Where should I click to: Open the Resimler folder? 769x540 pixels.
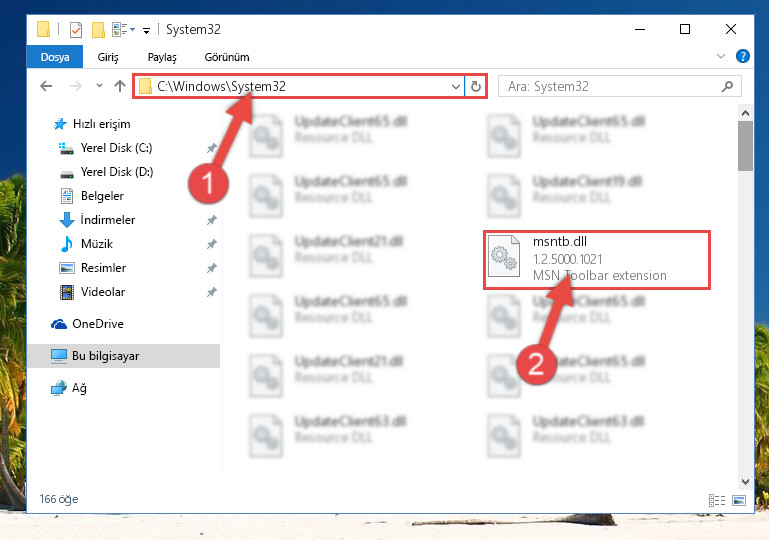coord(103,268)
